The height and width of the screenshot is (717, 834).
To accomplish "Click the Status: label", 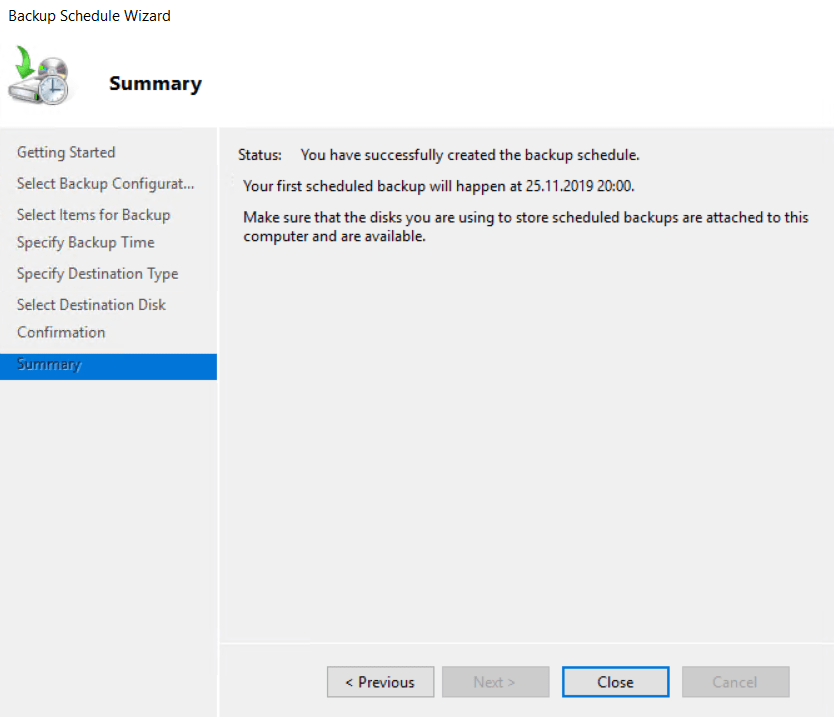I will [260, 155].
